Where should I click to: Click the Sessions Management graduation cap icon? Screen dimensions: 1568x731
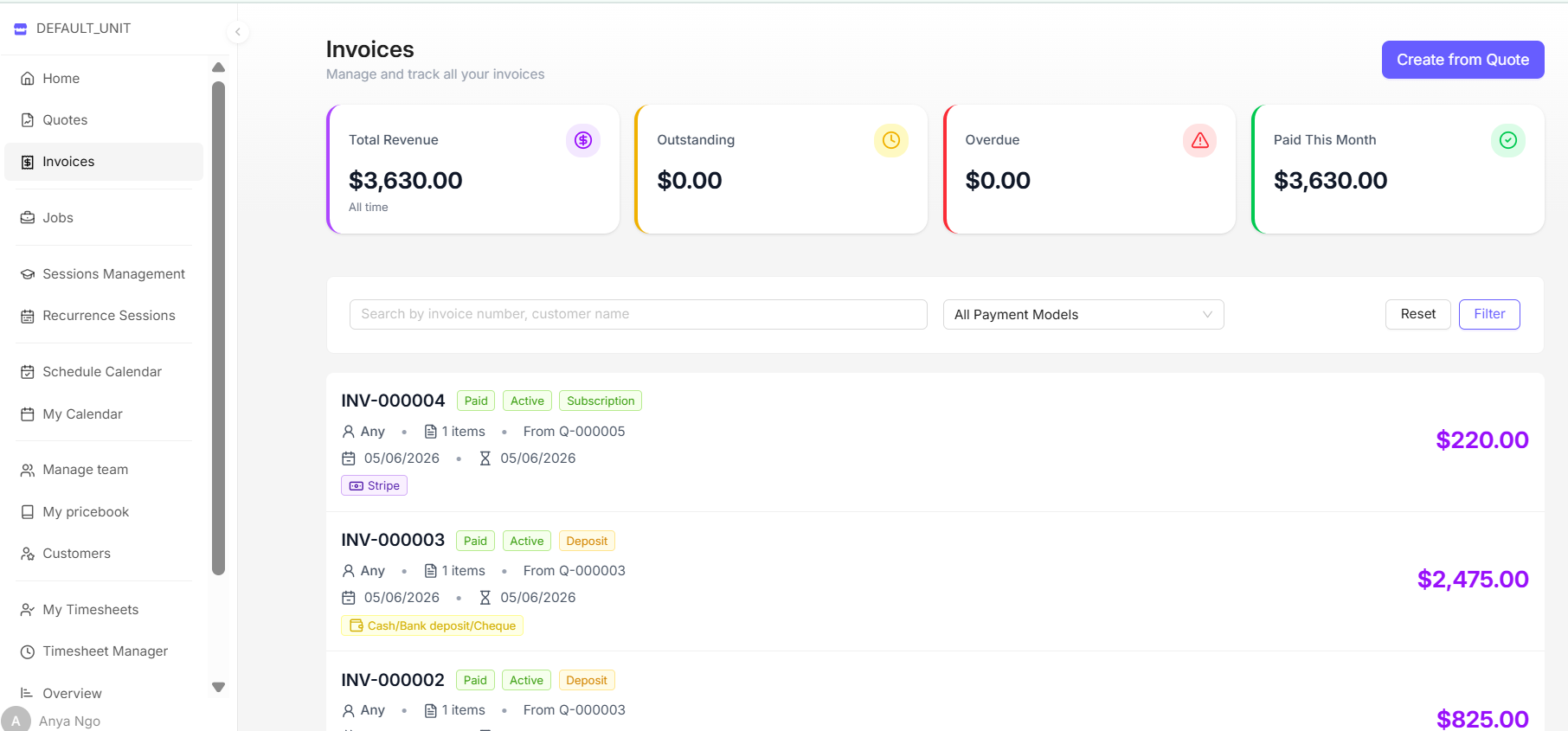(28, 274)
